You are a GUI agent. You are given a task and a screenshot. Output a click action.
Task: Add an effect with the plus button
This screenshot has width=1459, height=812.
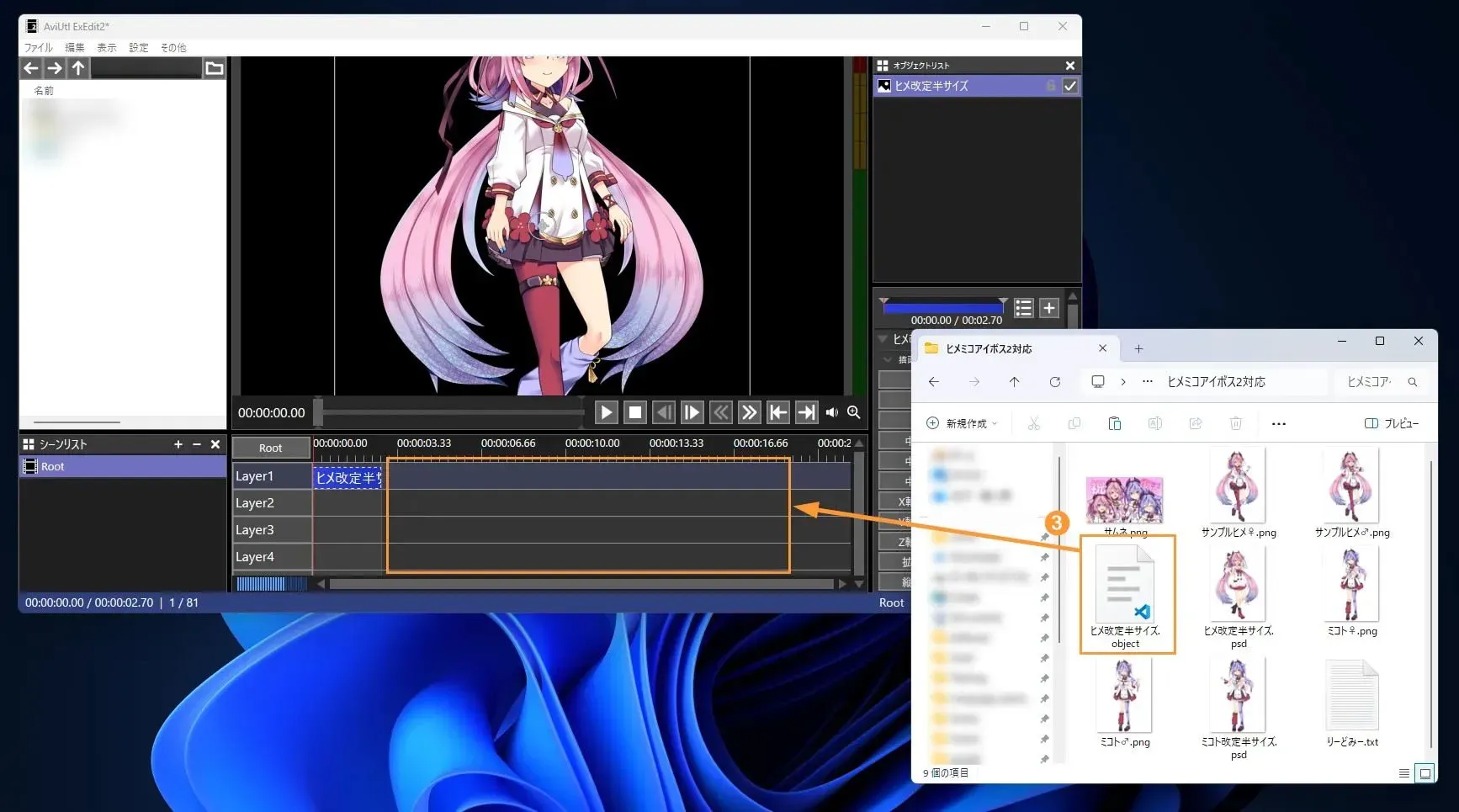coord(1049,308)
